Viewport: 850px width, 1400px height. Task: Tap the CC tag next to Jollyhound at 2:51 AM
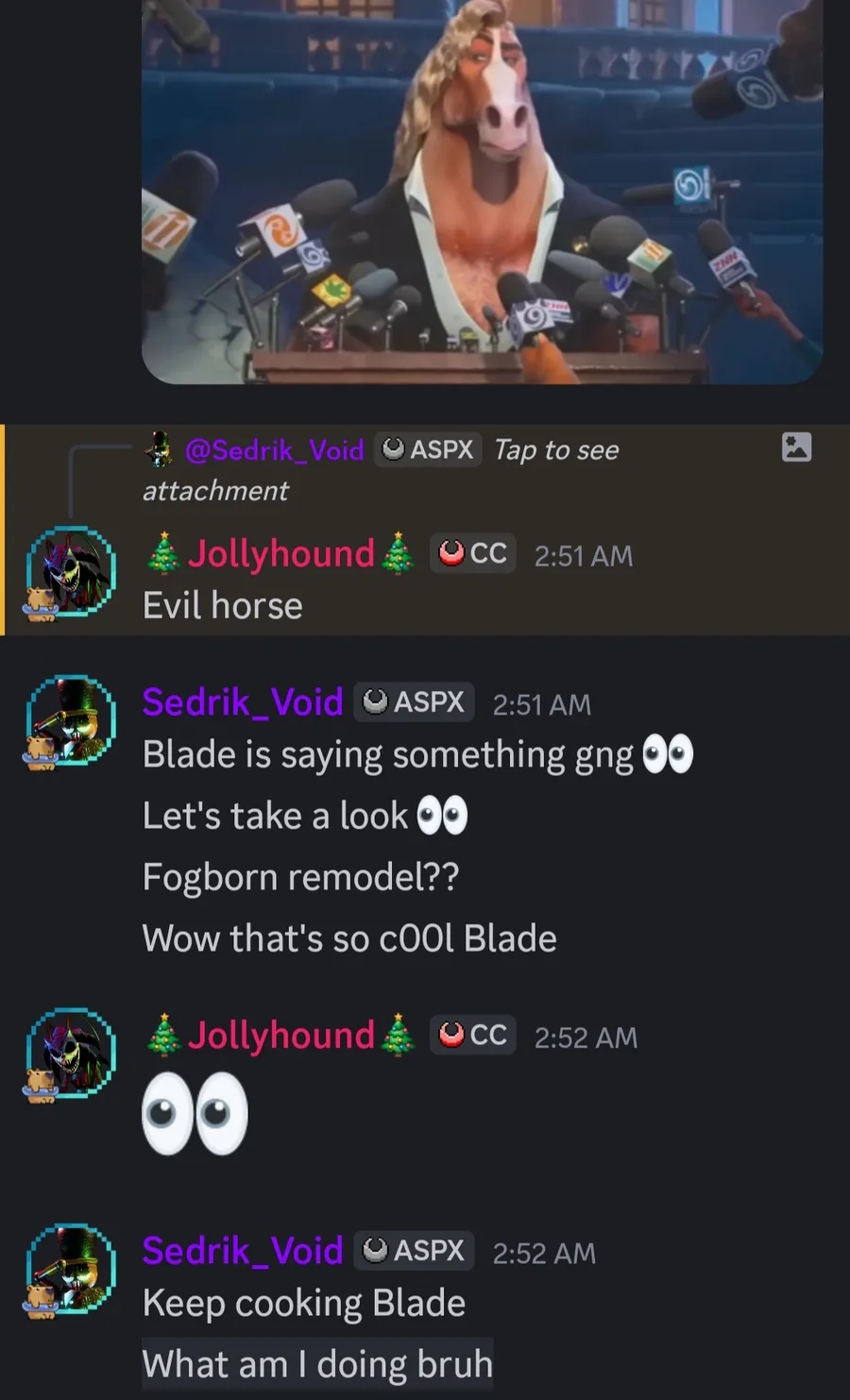pyautogui.click(x=473, y=553)
